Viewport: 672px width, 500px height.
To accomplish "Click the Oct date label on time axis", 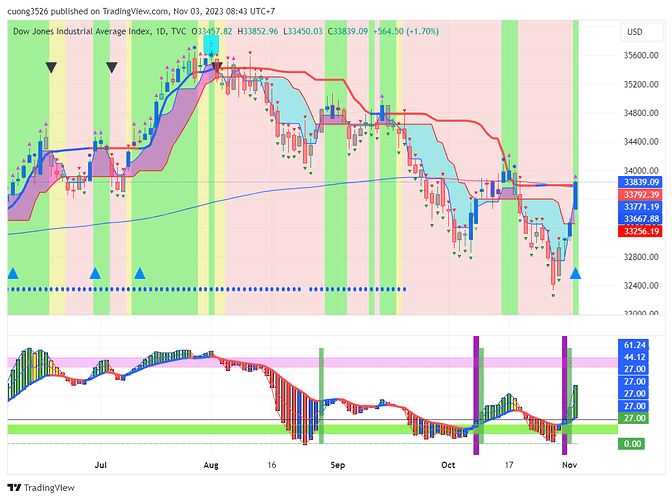I will click(x=448, y=465).
